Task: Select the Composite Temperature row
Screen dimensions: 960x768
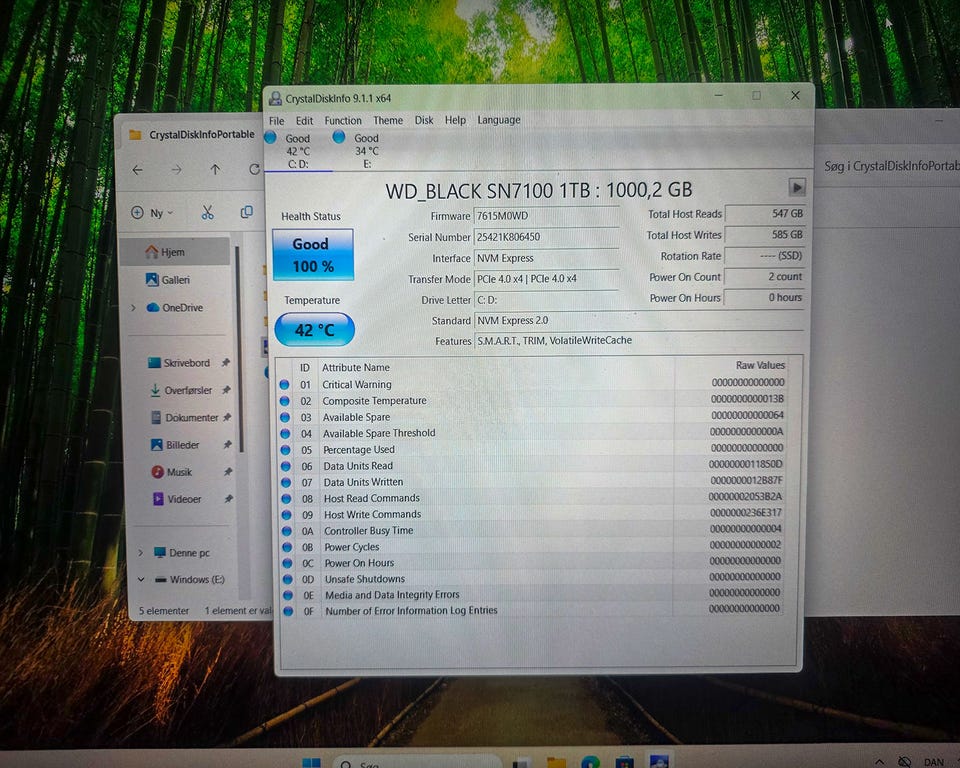Action: (x=531, y=400)
